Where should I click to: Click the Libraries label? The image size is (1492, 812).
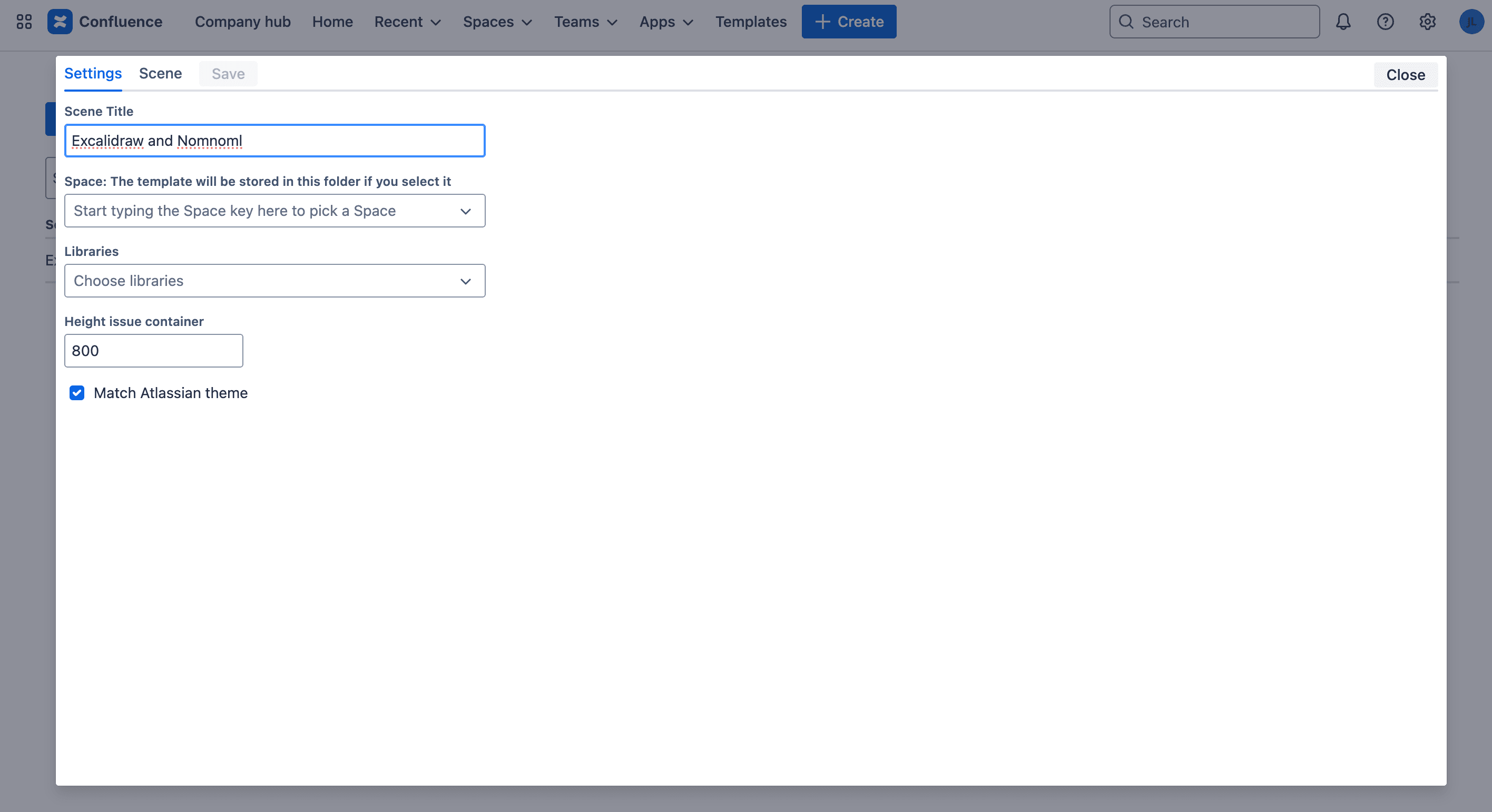92,251
